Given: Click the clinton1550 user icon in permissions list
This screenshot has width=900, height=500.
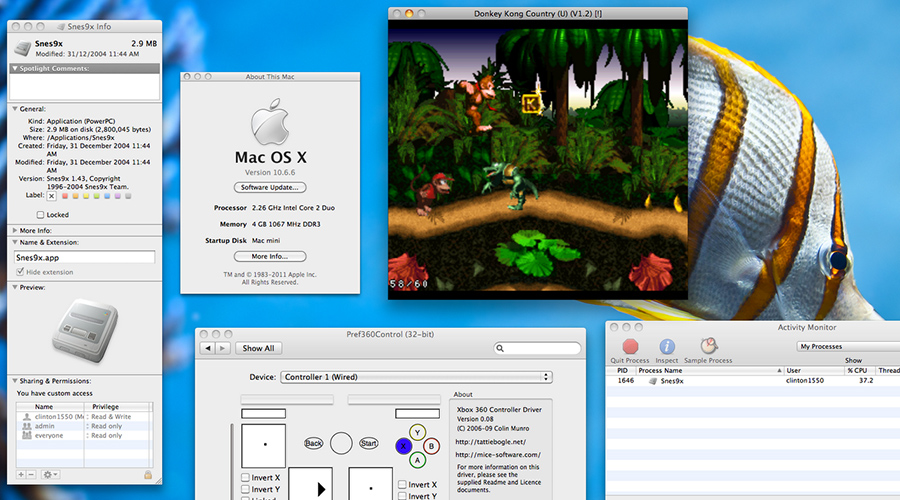Looking at the screenshot, I should click(x=26, y=417).
